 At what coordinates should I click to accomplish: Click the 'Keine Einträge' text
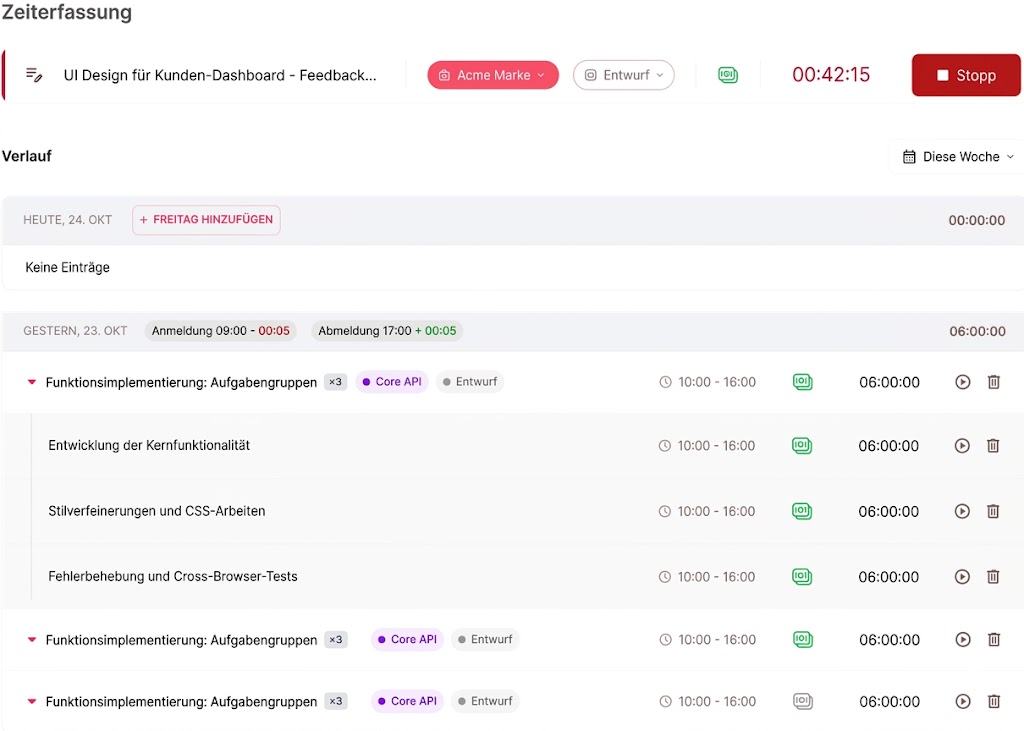point(67,267)
